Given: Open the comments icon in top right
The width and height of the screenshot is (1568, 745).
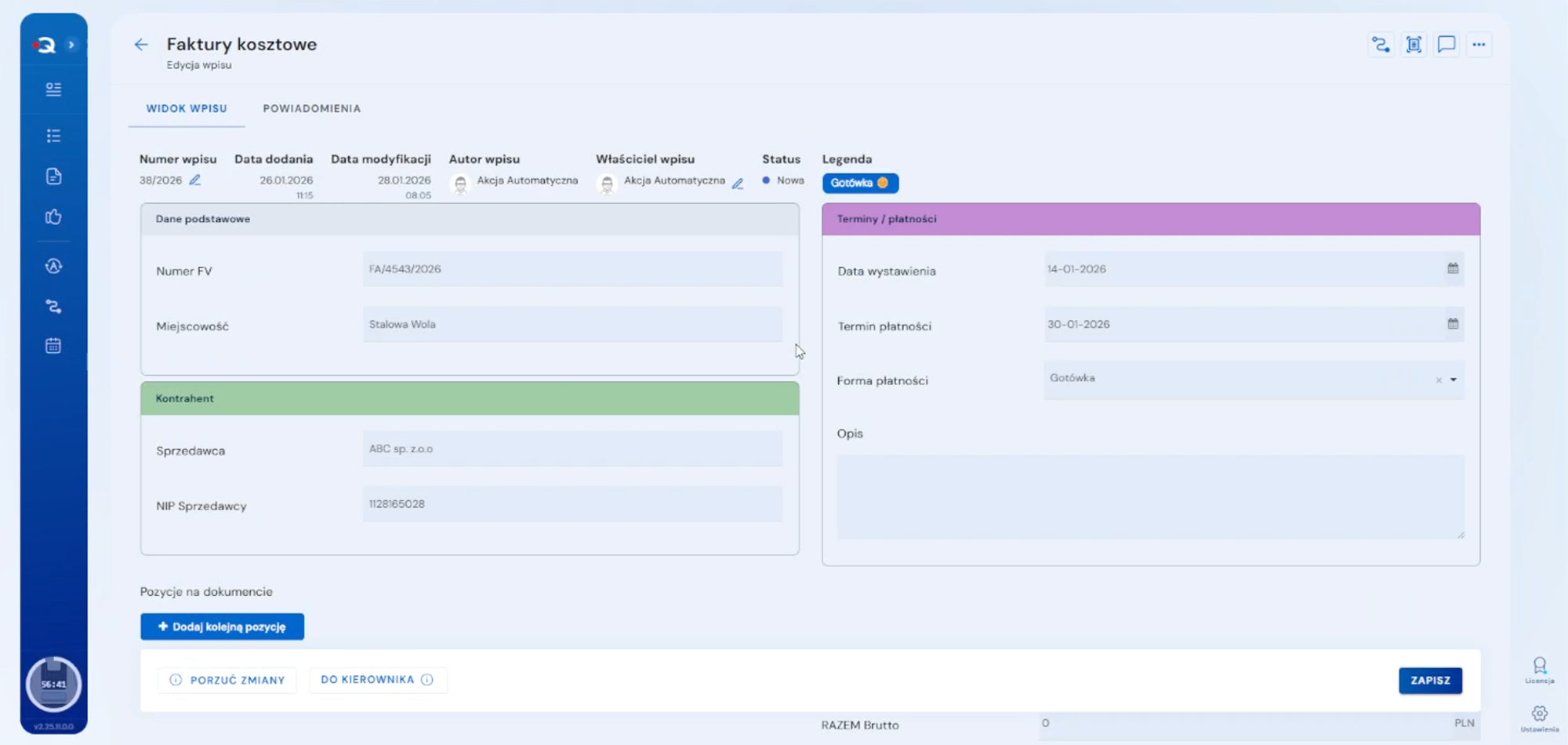Looking at the screenshot, I should pos(1446,45).
